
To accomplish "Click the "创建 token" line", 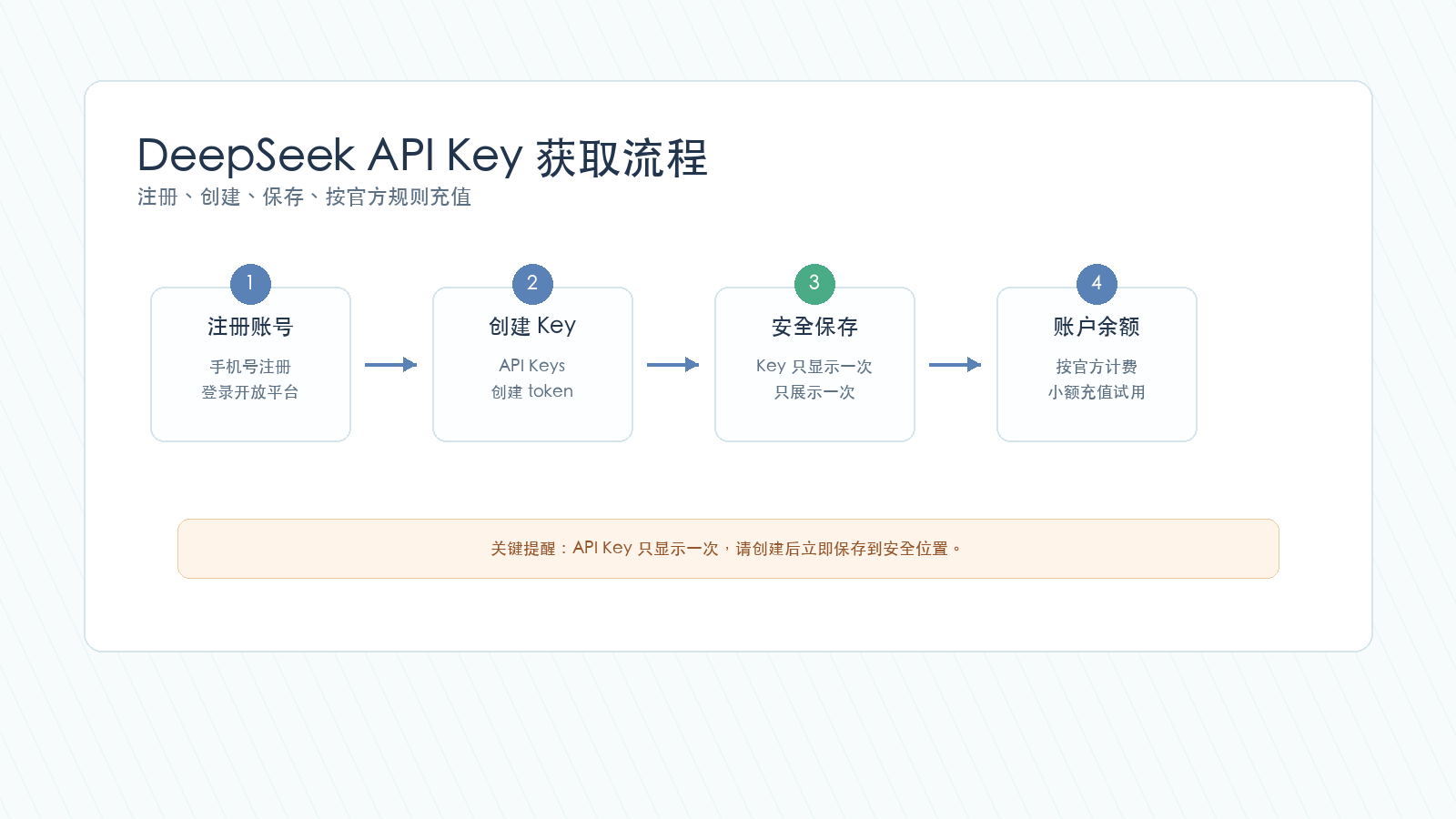I will (532, 391).
